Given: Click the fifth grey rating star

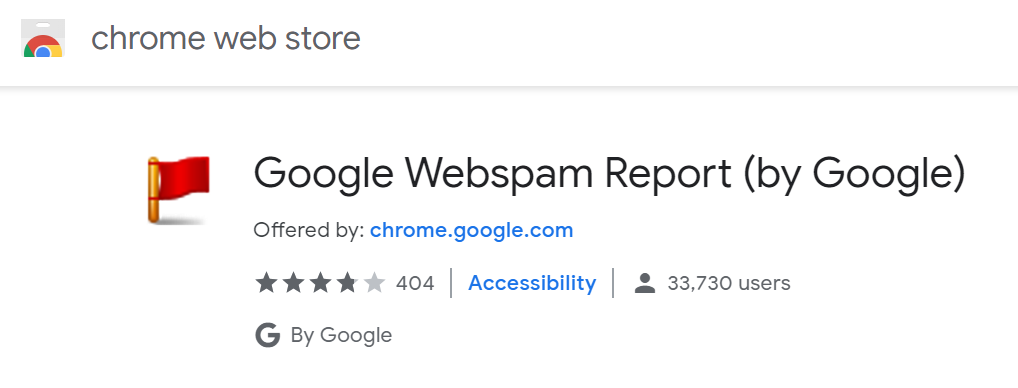Looking at the screenshot, I should pyautogui.click(x=375, y=283).
